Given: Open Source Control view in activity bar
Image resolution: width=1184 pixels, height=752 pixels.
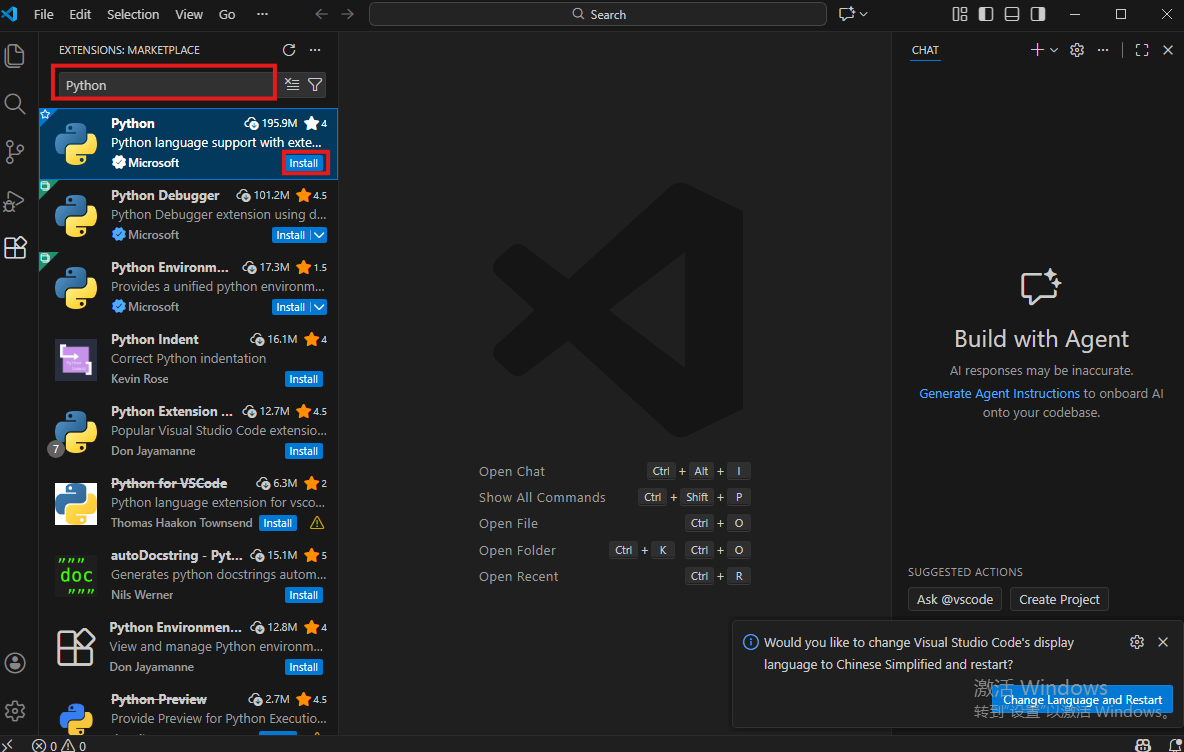Looking at the screenshot, I should pos(15,152).
